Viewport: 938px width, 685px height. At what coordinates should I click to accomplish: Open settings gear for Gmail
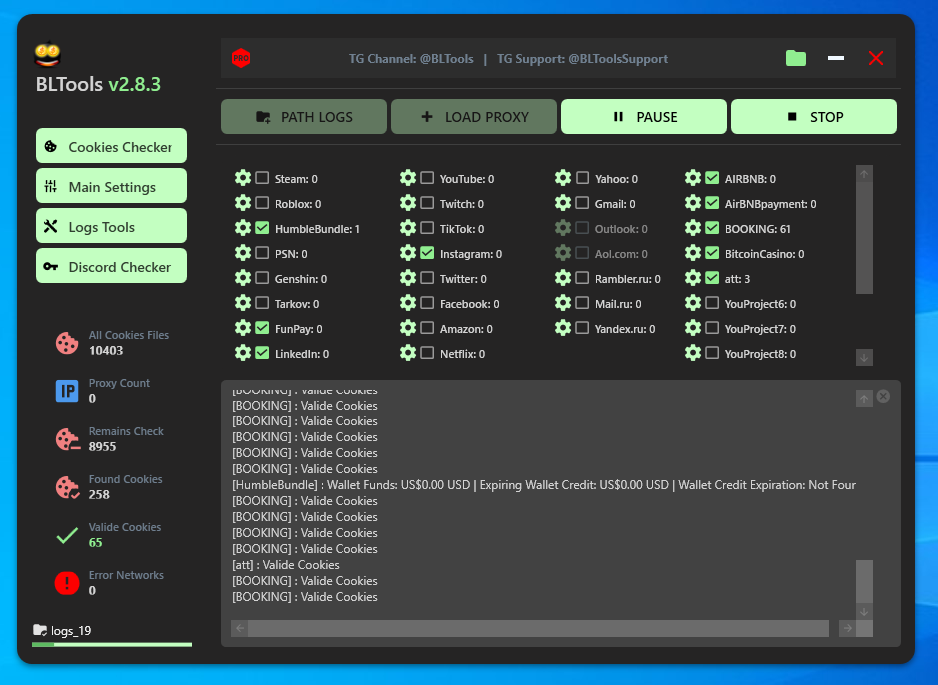[563, 203]
